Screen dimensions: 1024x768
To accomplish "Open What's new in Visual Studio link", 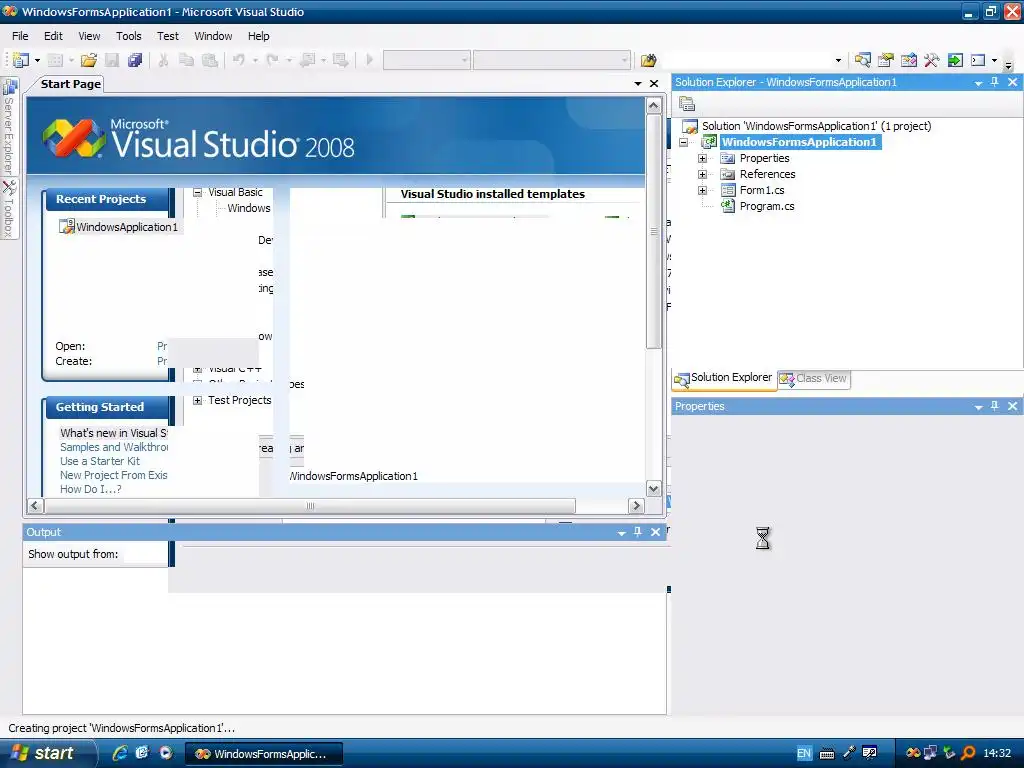I will [x=114, y=433].
